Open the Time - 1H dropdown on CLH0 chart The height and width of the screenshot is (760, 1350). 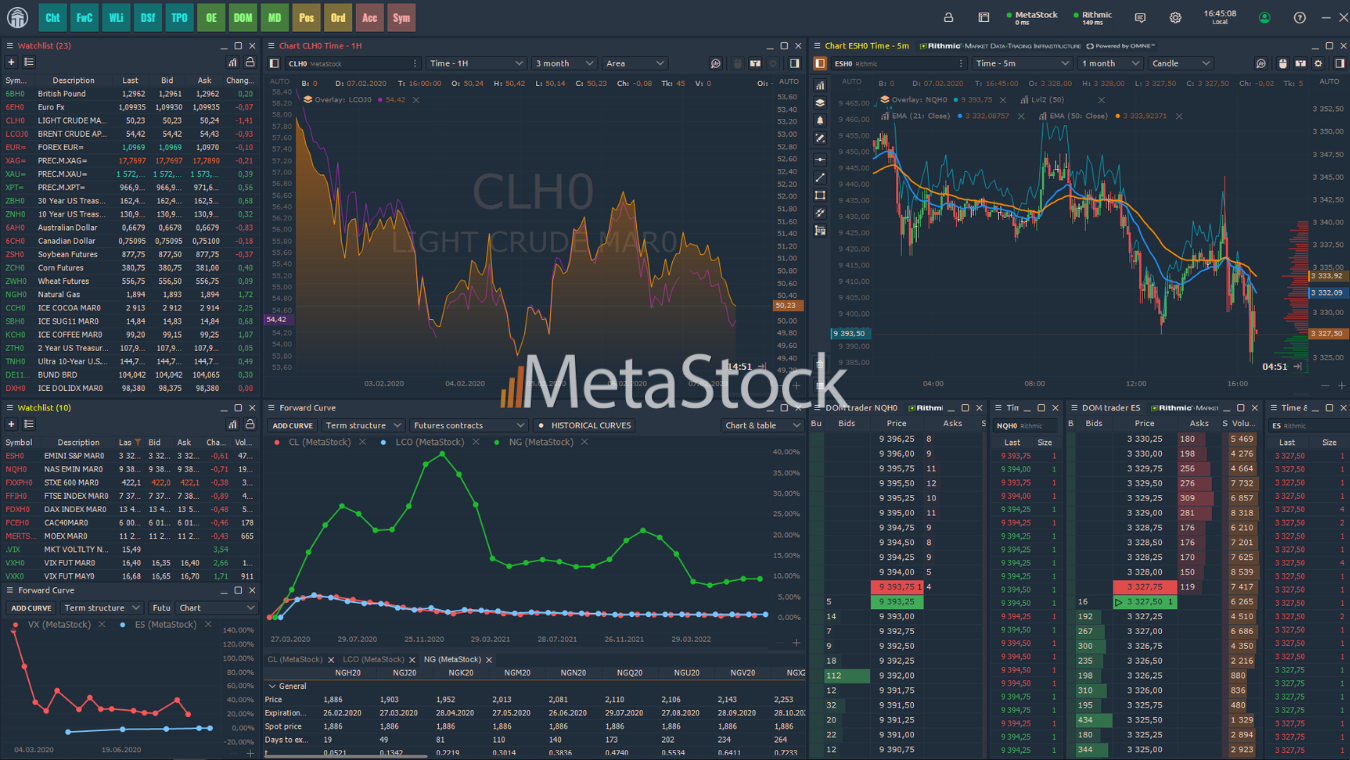pyautogui.click(x=476, y=63)
